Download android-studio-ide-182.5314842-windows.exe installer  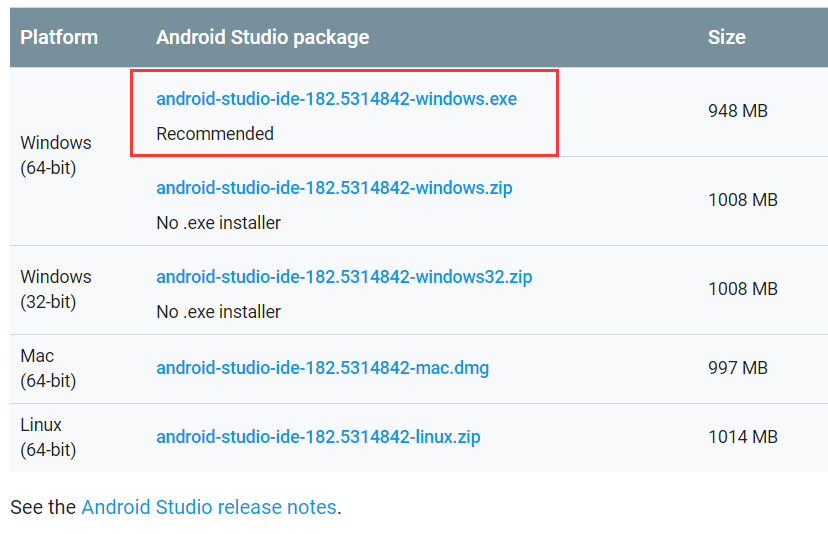pos(336,99)
